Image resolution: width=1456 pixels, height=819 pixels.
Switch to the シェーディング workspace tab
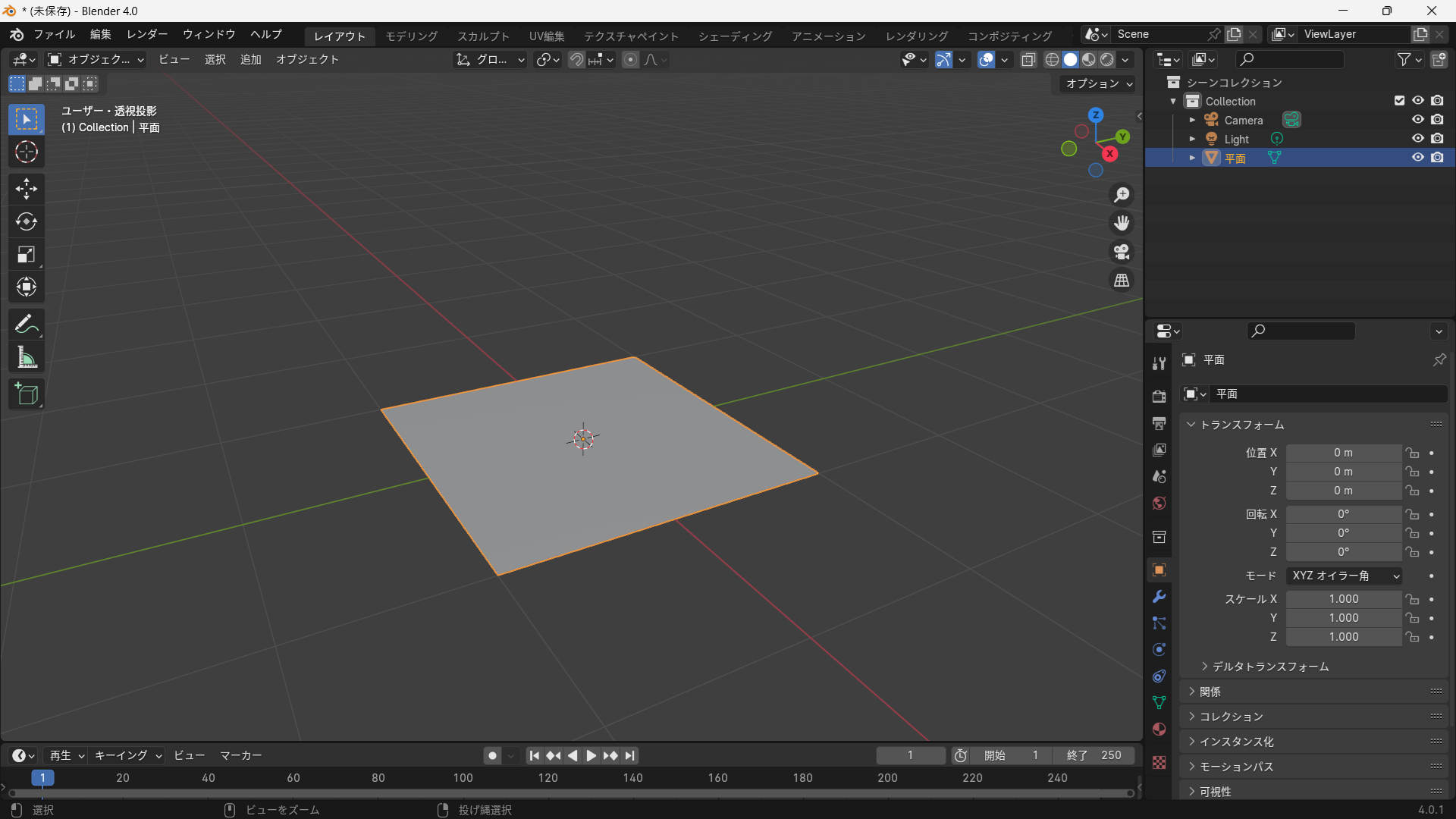point(735,36)
